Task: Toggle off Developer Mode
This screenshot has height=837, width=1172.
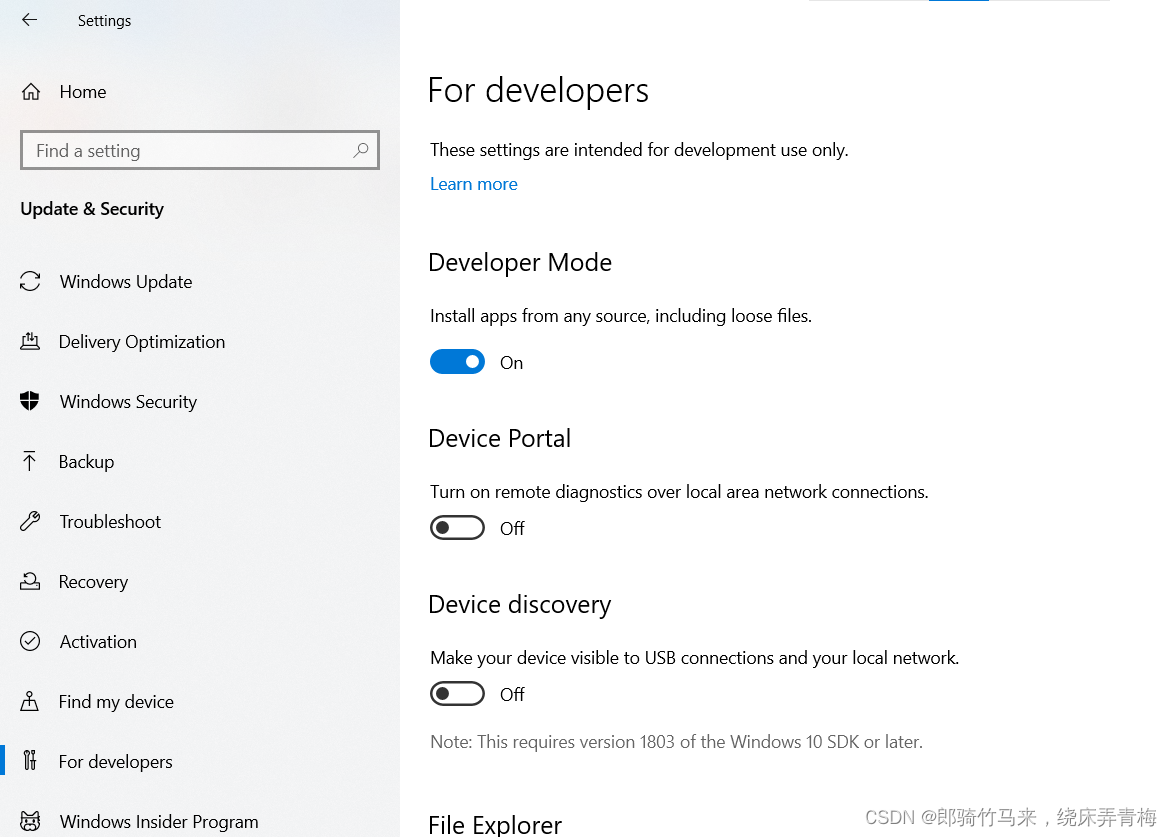Action: (457, 361)
